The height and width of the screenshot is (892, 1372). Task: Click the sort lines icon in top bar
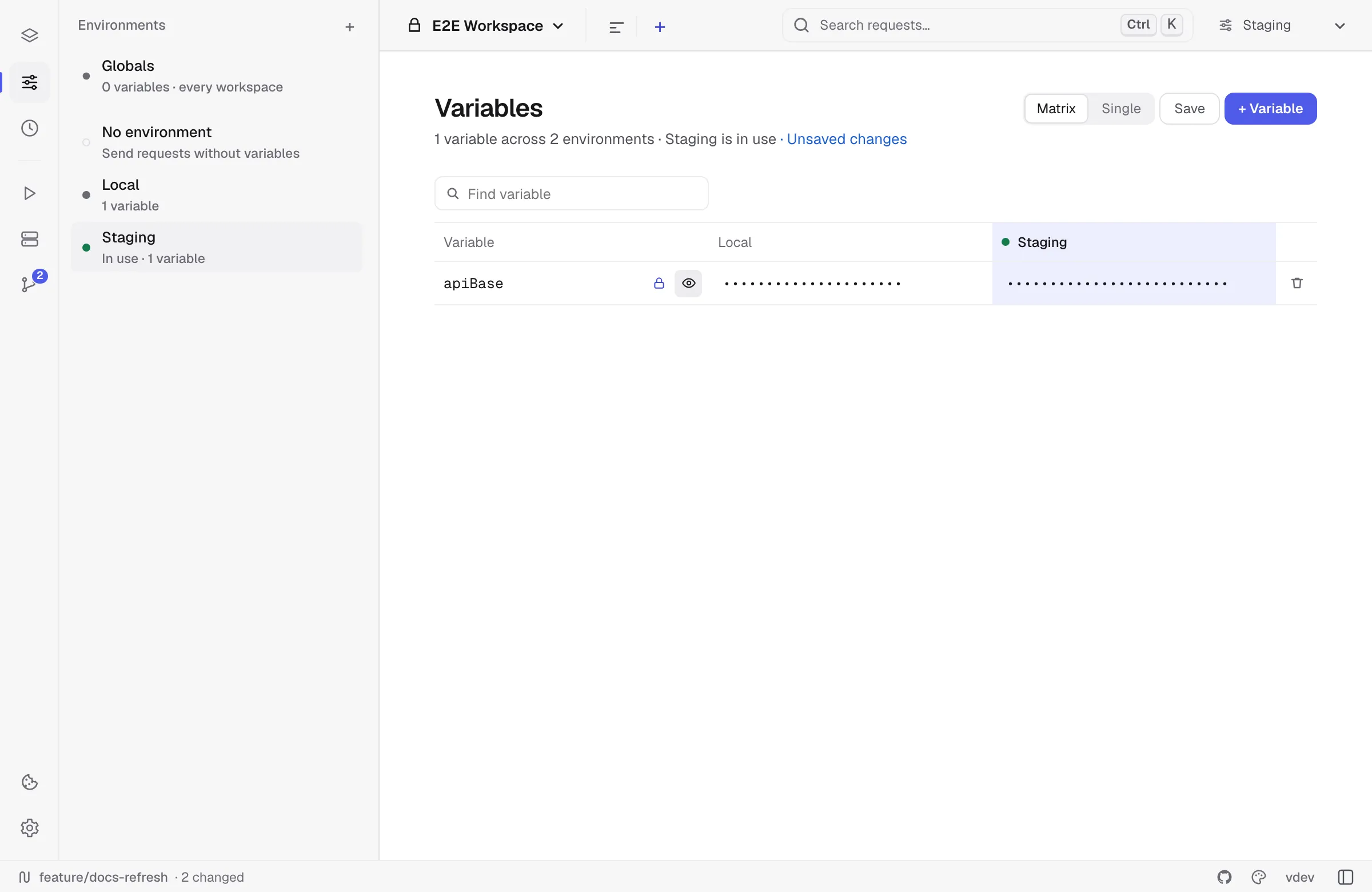[616, 27]
